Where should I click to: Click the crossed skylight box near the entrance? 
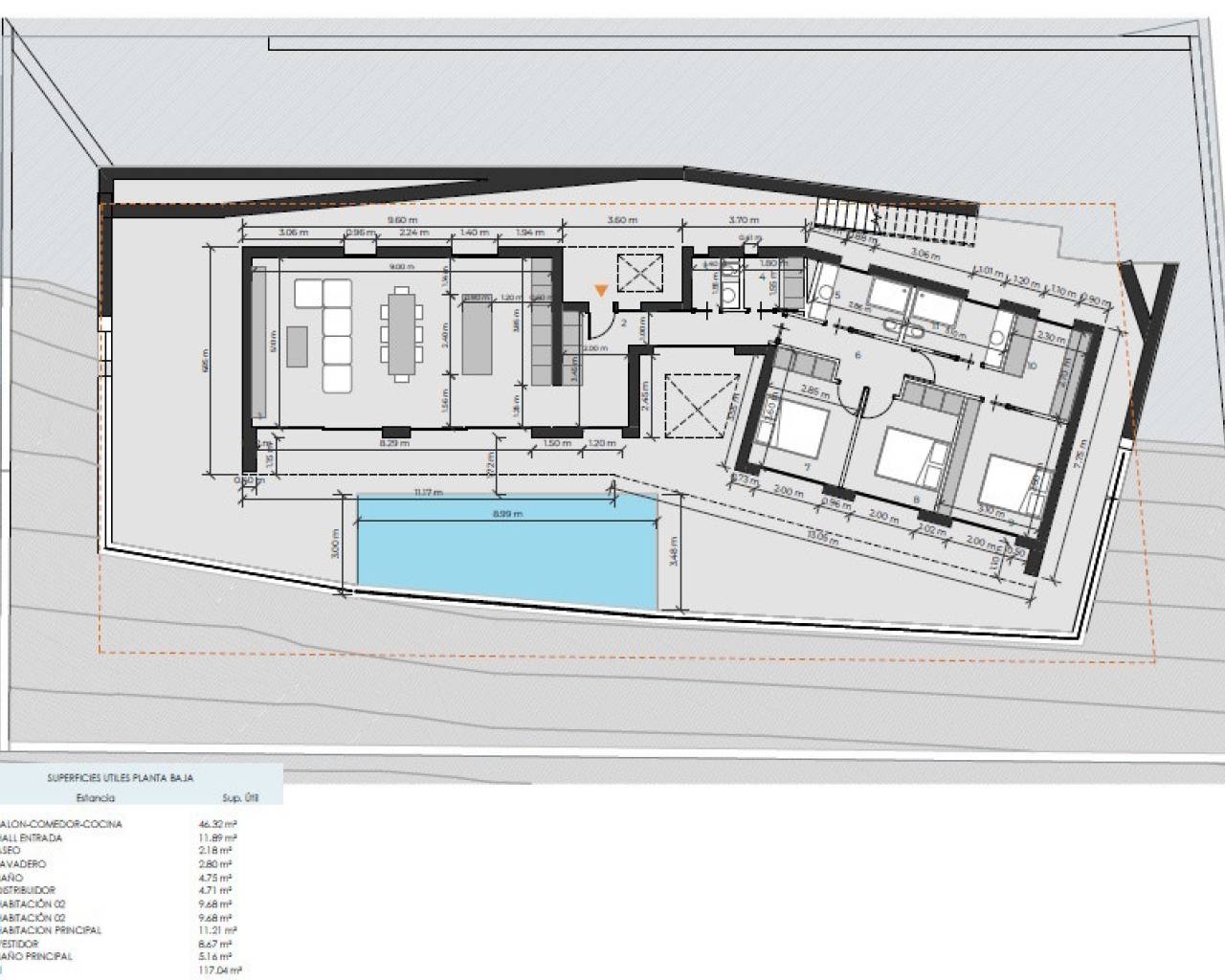coord(641,273)
